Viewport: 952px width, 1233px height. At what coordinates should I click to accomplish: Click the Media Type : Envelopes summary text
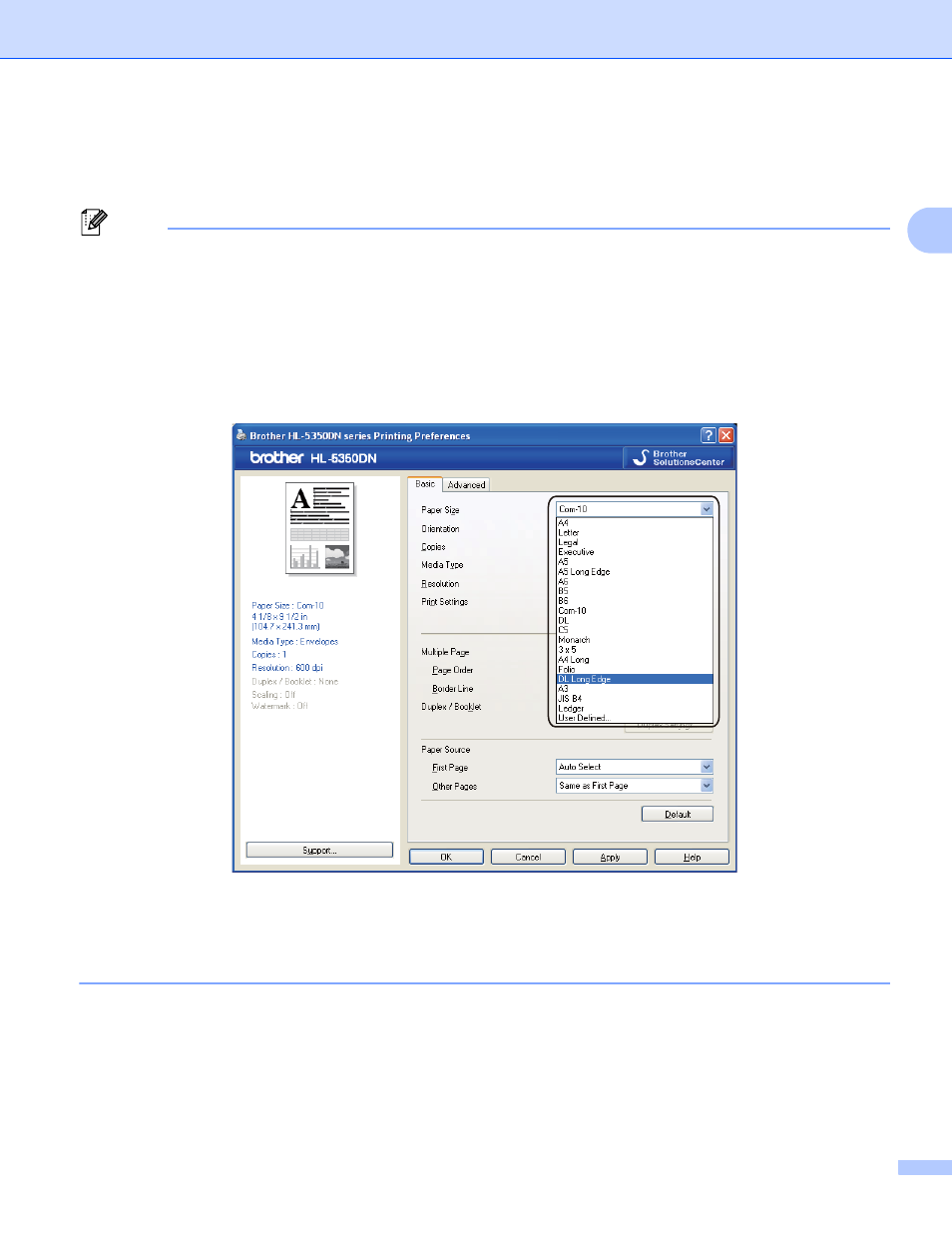294,642
